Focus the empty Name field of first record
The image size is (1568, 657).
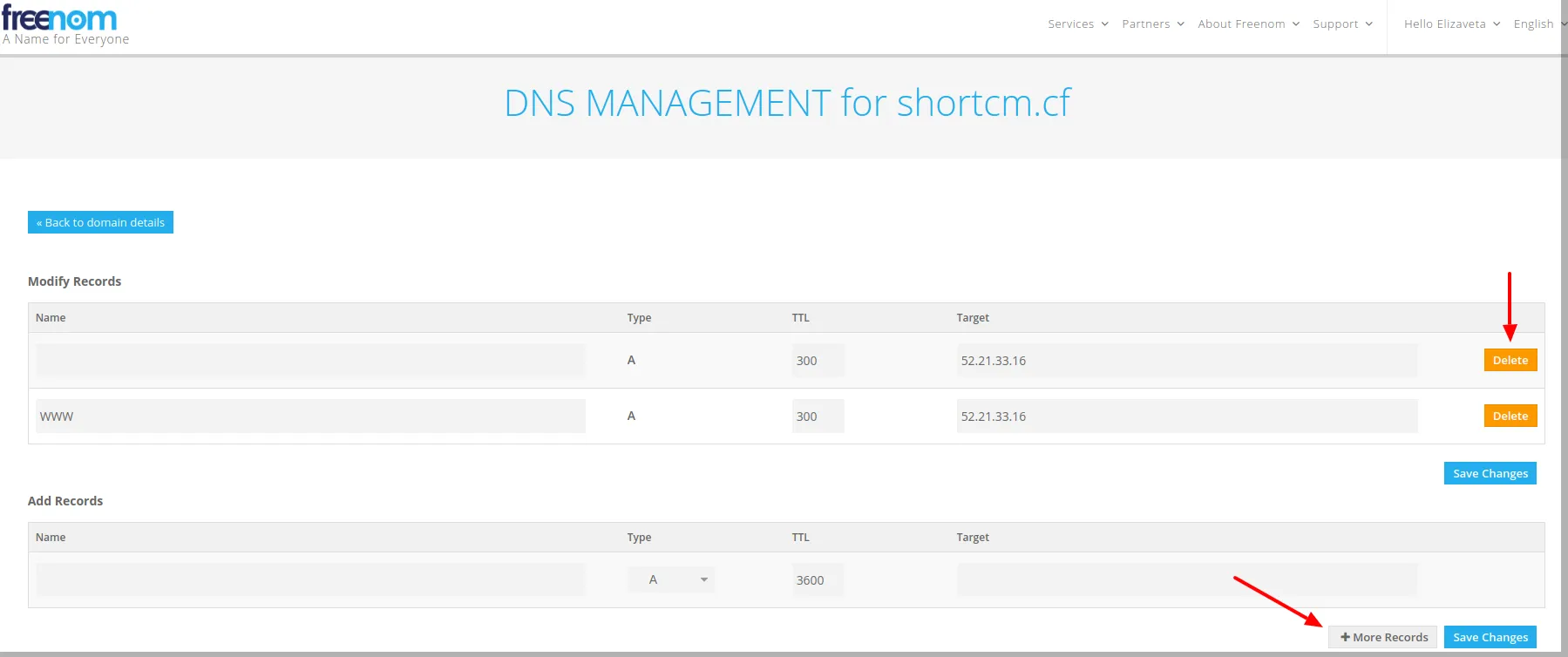pos(310,360)
